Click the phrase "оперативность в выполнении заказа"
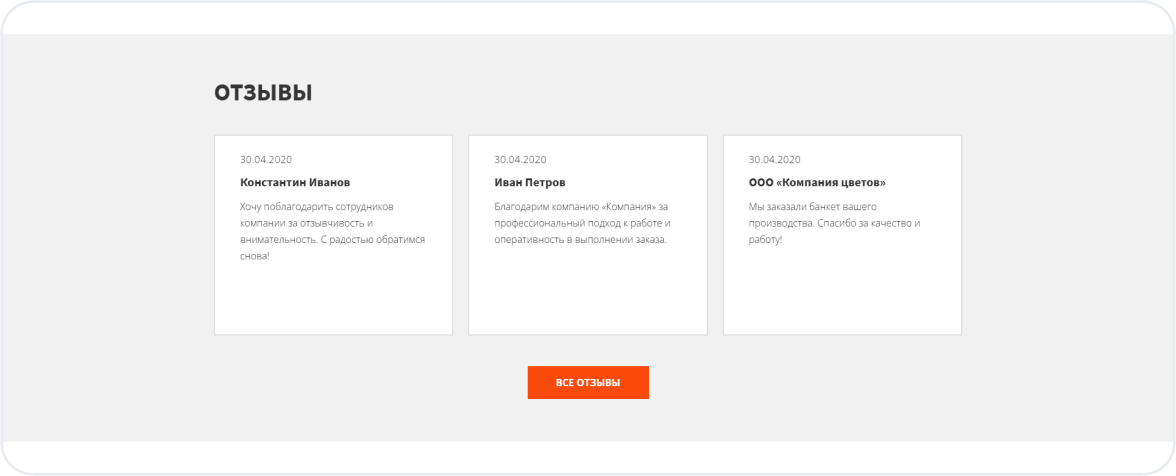The height and width of the screenshot is (476, 1176). pos(580,240)
